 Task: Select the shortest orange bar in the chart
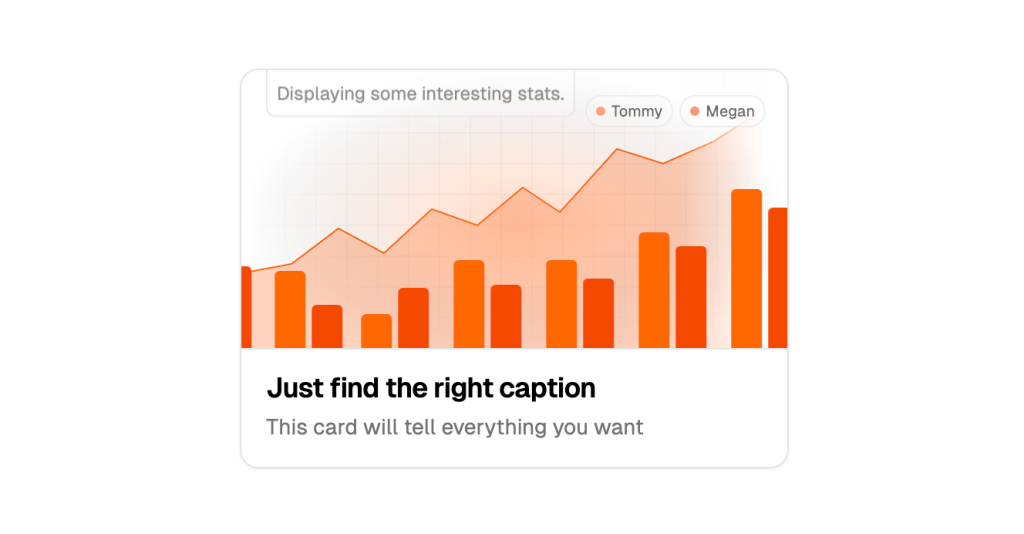coord(376,331)
